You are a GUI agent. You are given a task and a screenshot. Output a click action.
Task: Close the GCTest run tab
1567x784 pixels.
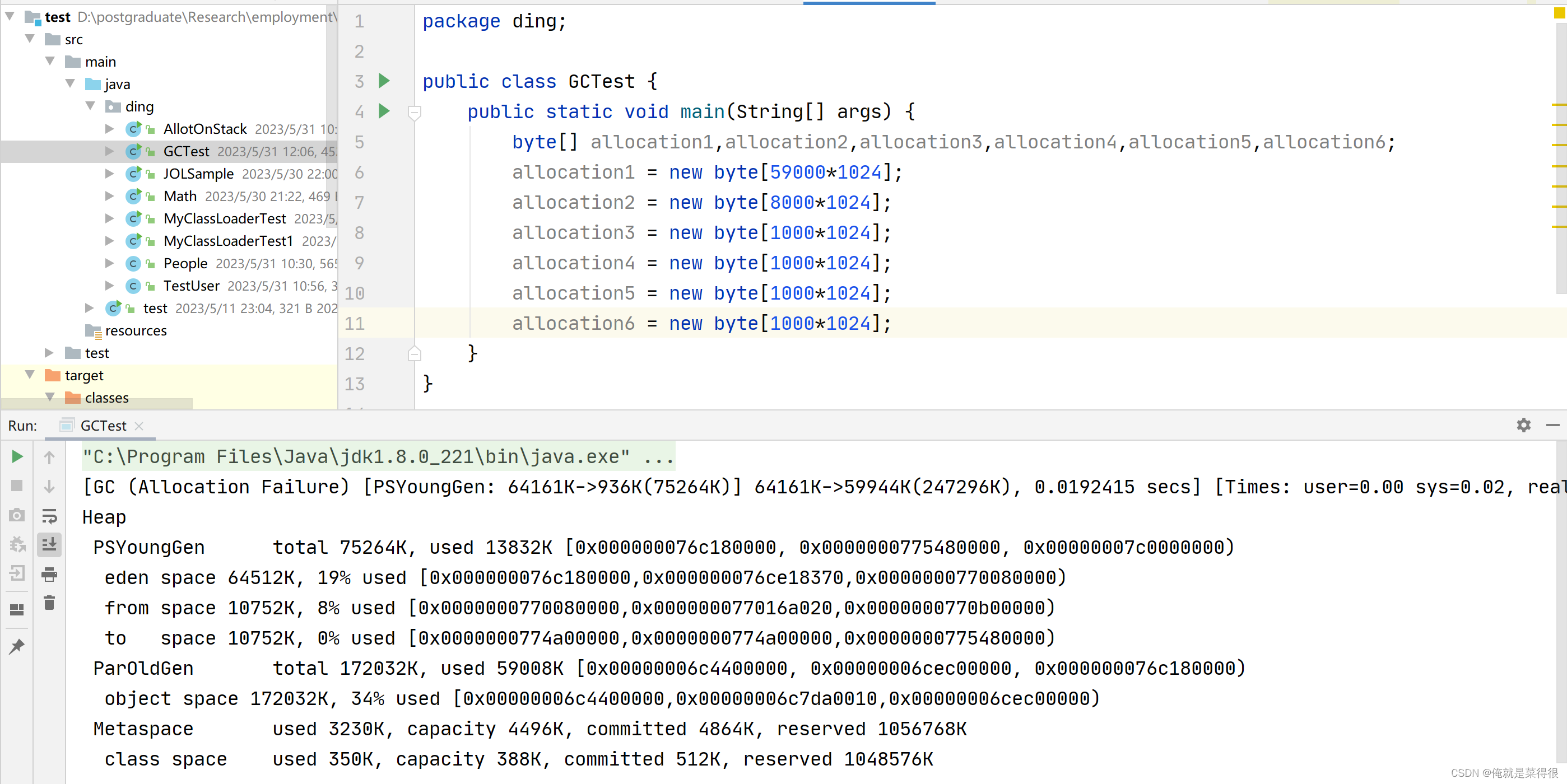point(140,426)
